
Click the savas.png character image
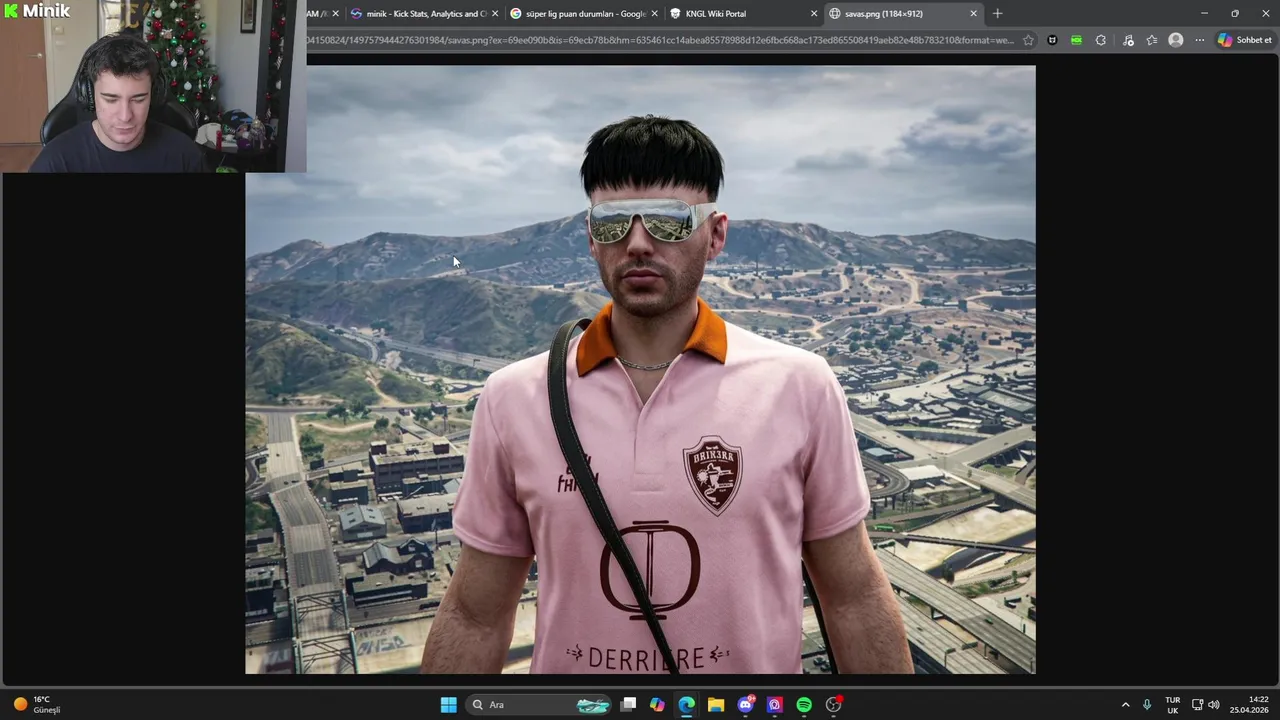pos(640,369)
